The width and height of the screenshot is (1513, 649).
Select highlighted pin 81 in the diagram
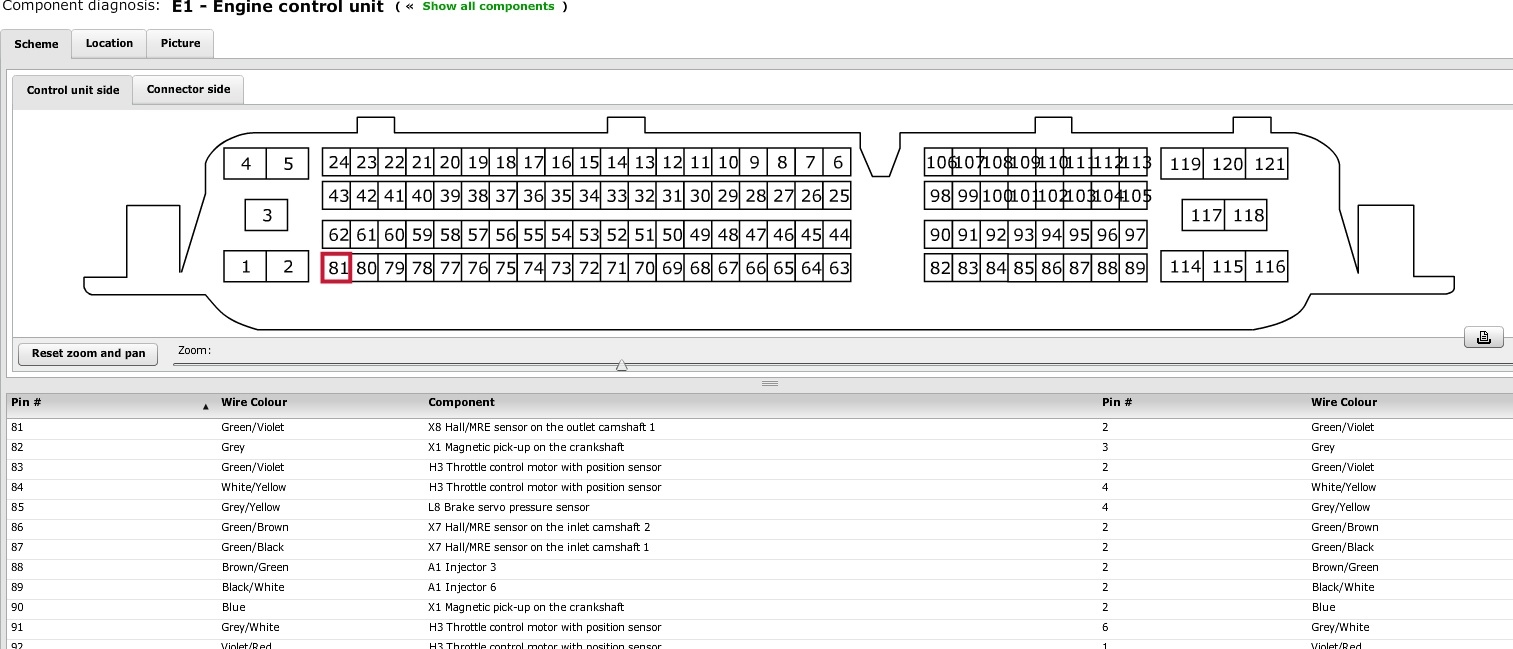pyautogui.click(x=336, y=268)
